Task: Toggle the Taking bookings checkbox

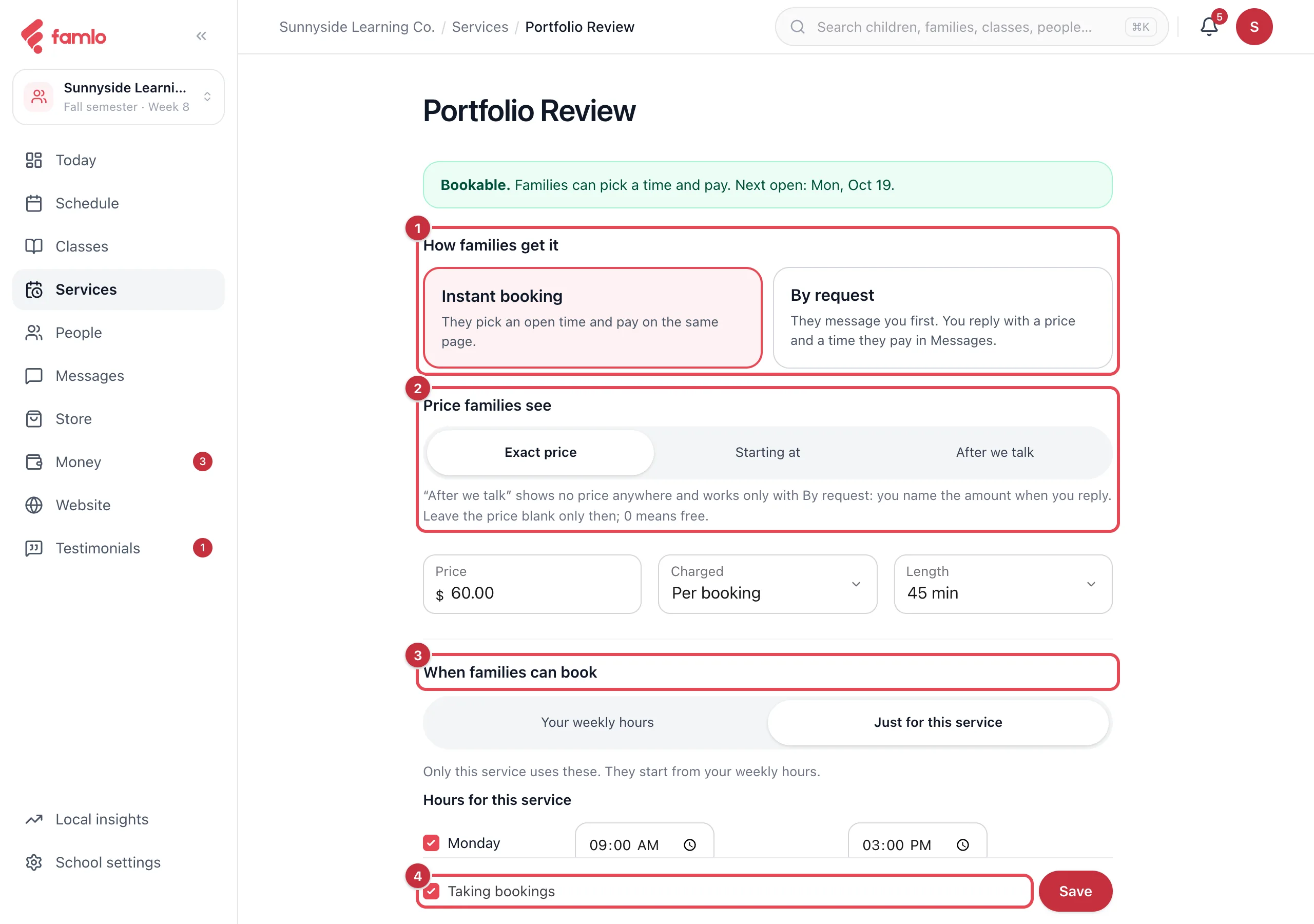Action: (431, 891)
